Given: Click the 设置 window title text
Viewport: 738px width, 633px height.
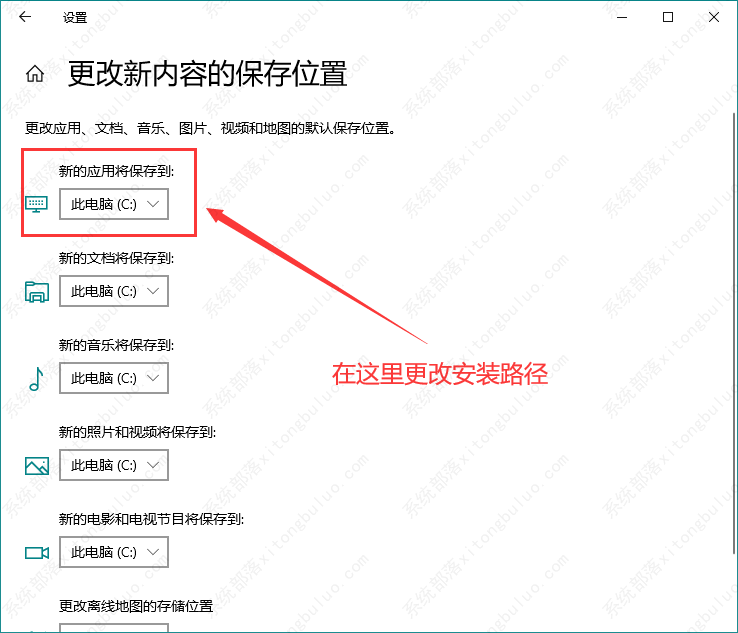Looking at the screenshot, I should (74, 18).
